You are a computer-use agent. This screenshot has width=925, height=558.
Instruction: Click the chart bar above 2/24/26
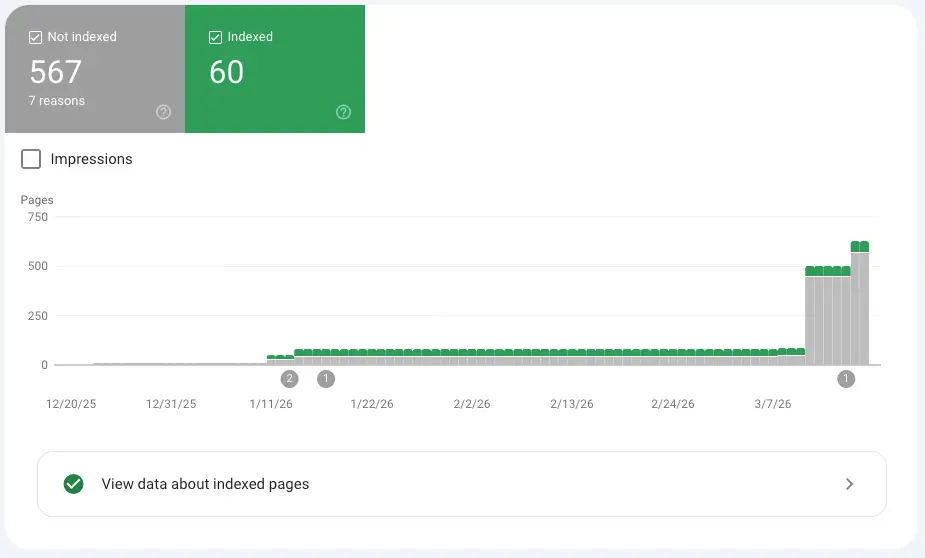tap(673, 360)
